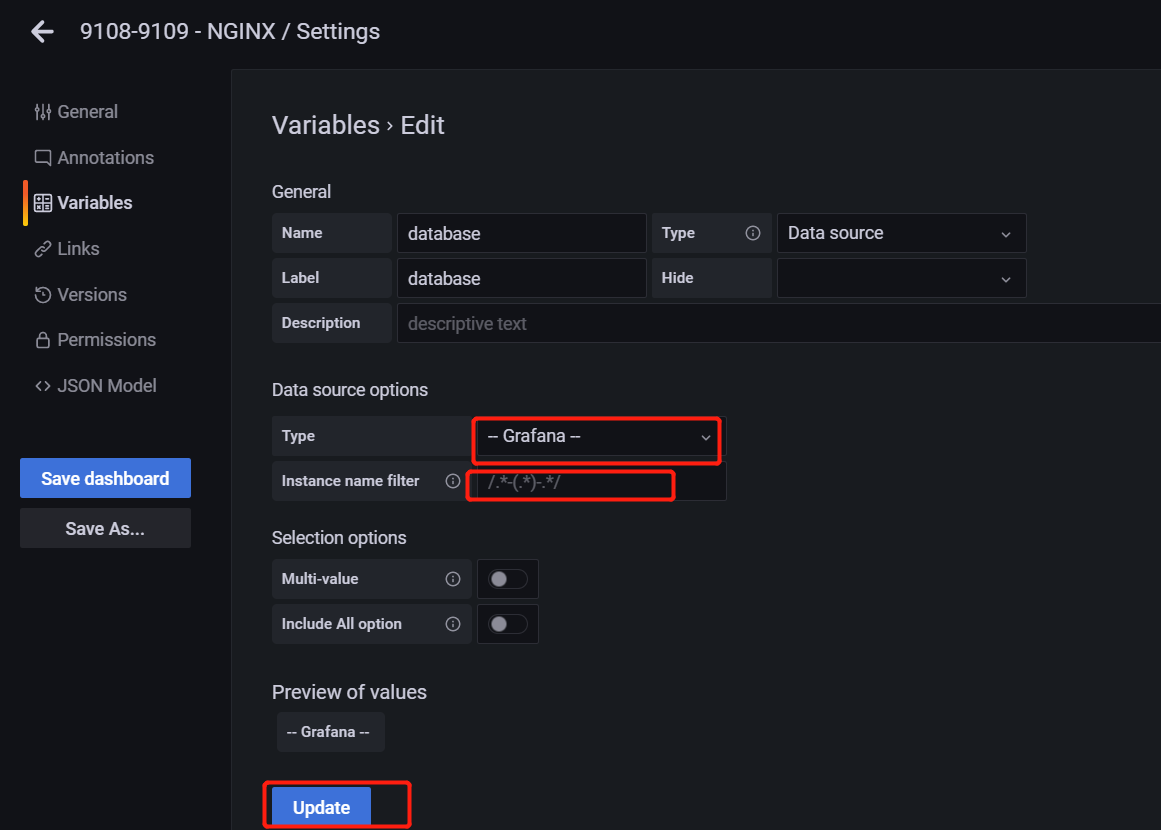Enable the Multi-value toggle
The width and height of the screenshot is (1161, 830).
tap(507, 578)
